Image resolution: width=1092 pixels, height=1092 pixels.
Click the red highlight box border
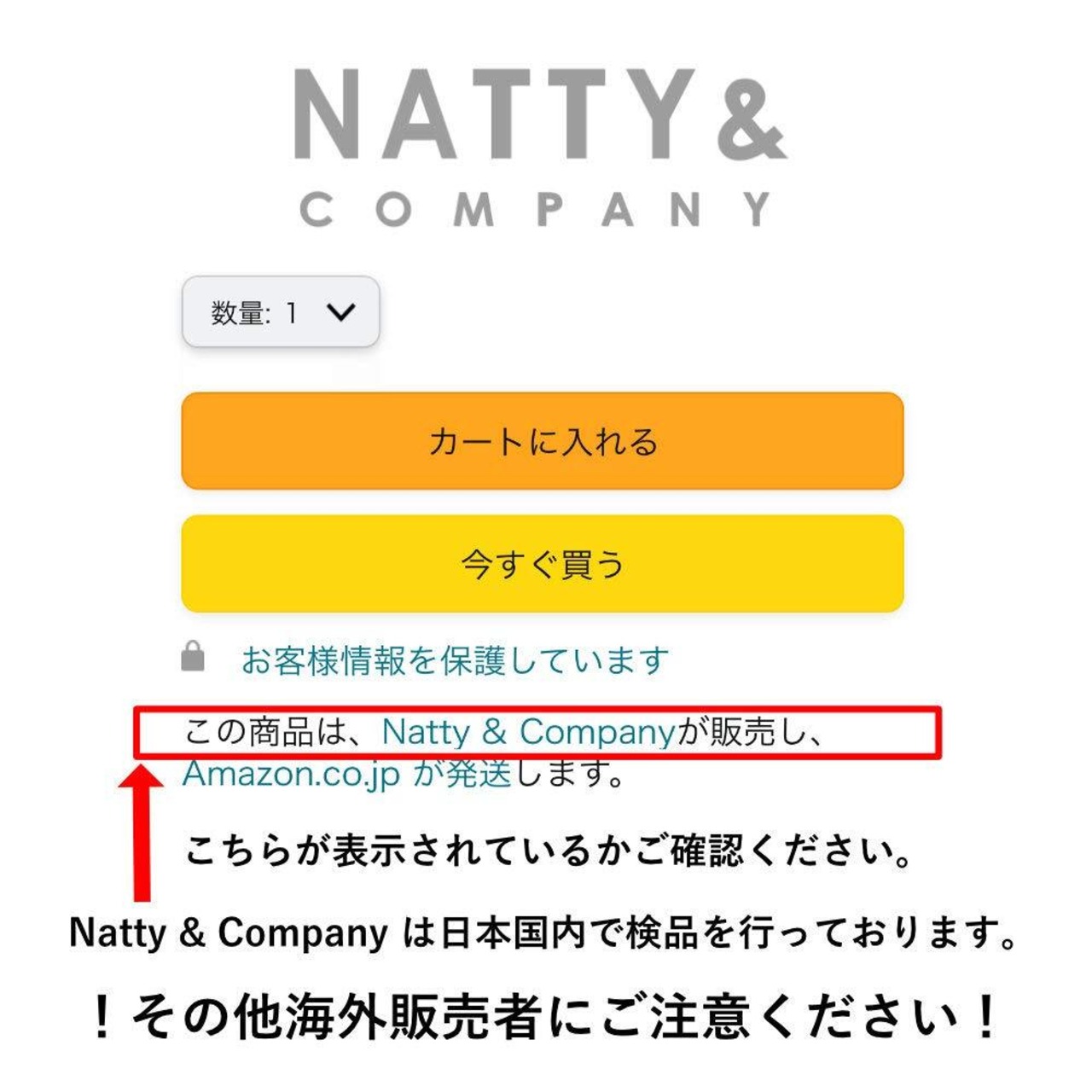tap(537, 707)
